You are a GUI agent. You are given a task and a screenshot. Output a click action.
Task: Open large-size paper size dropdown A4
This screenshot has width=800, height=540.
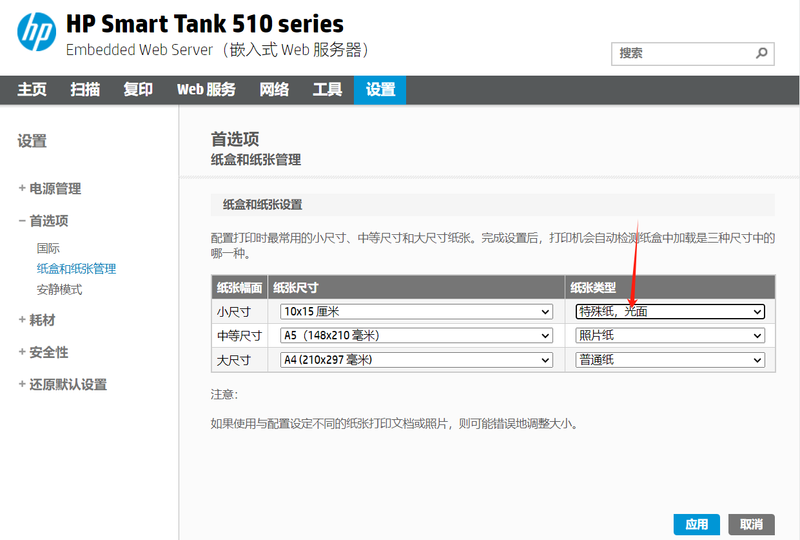coord(416,360)
